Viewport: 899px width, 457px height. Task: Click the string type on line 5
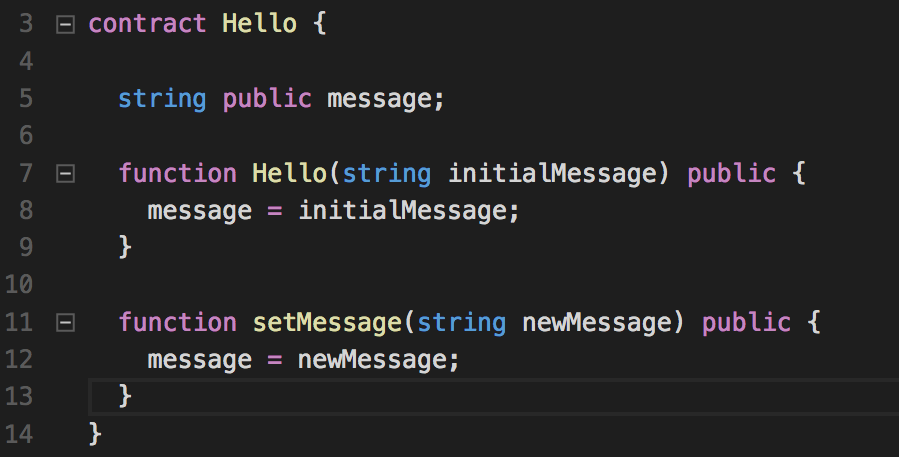point(162,100)
